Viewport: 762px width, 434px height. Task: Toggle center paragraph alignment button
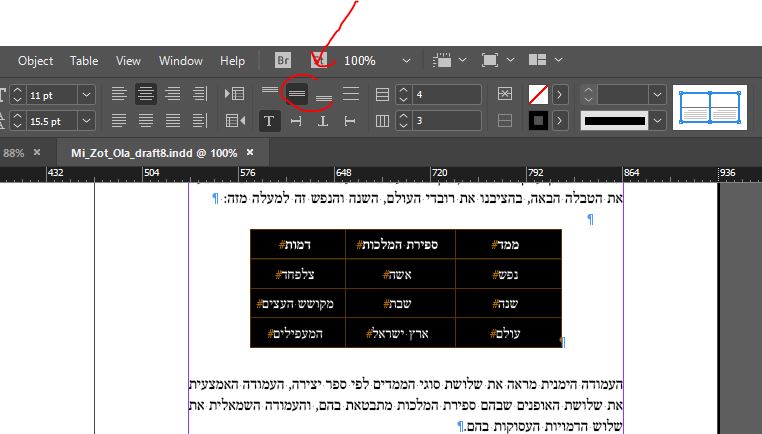pos(146,93)
